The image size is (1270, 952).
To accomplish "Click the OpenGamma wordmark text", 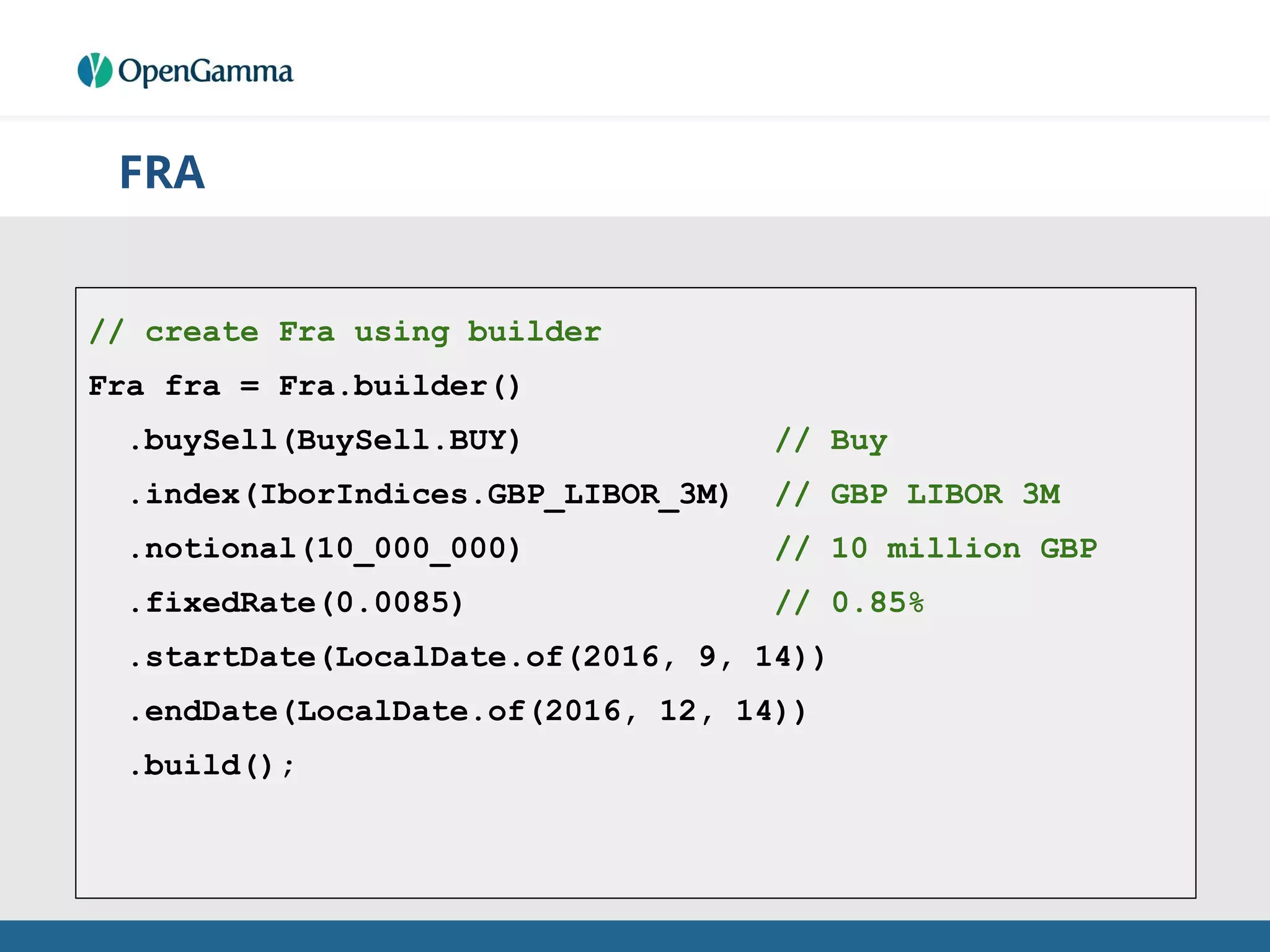I will point(205,72).
